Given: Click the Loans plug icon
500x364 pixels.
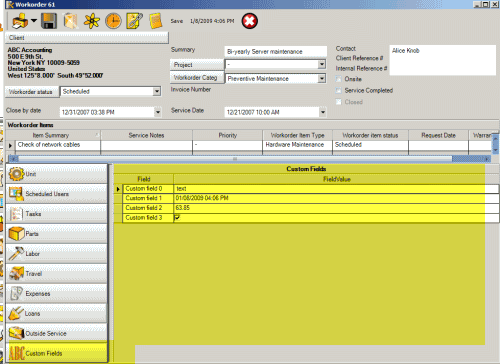Looking at the screenshot, I should click(x=16, y=313).
